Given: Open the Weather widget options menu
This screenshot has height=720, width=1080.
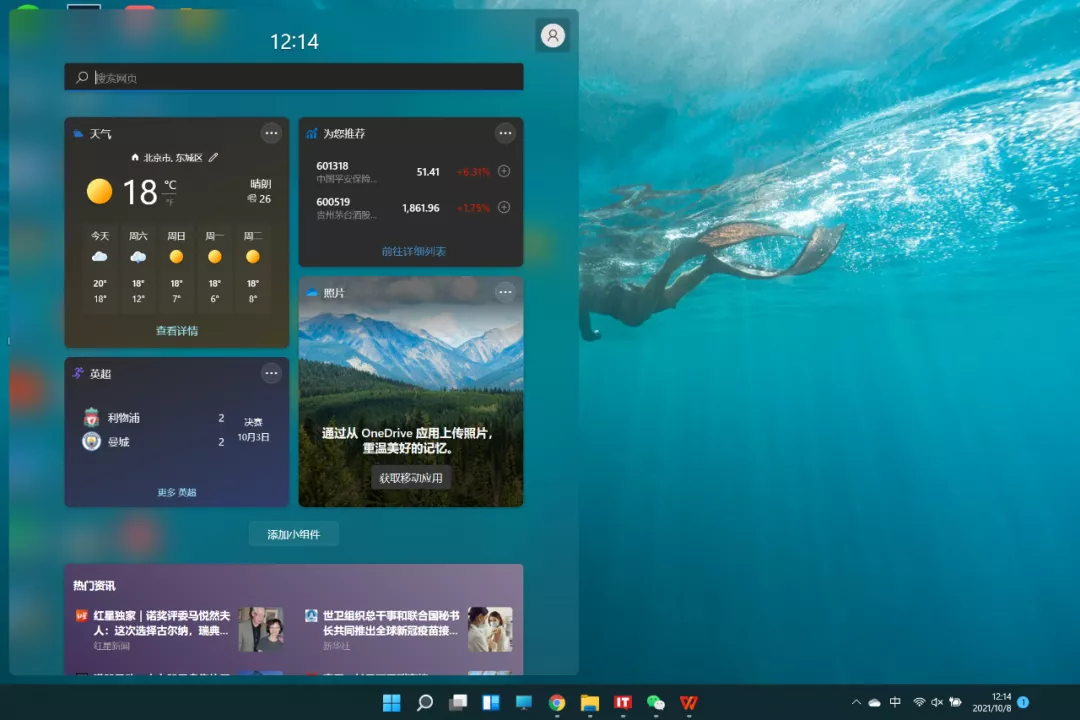Looking at the screenshot, I should 271,133.
